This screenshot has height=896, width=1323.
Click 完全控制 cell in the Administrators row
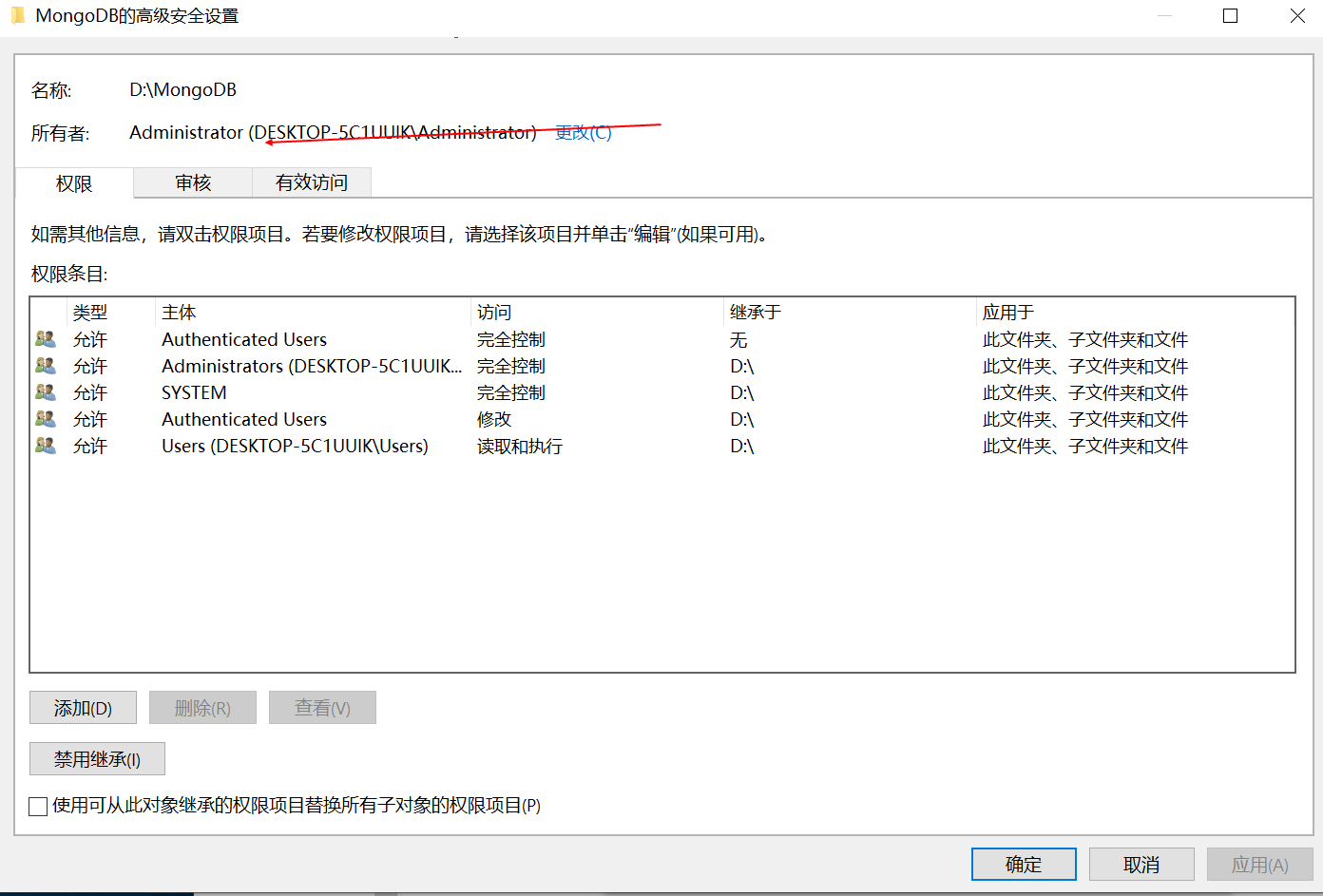(x=511, y=366)
